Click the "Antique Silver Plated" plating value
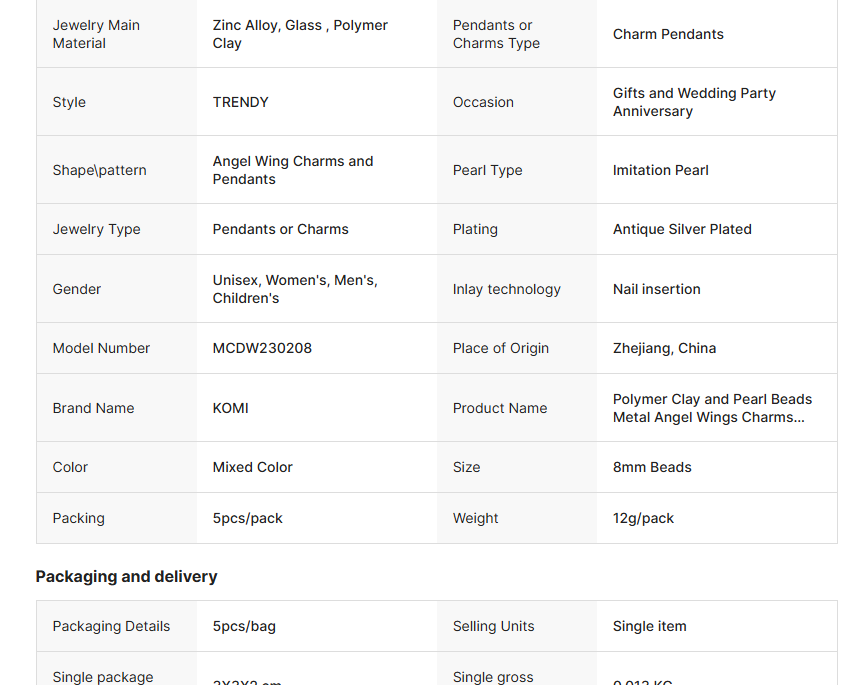This screenshot has width=865, height=685. click(682, 229)
